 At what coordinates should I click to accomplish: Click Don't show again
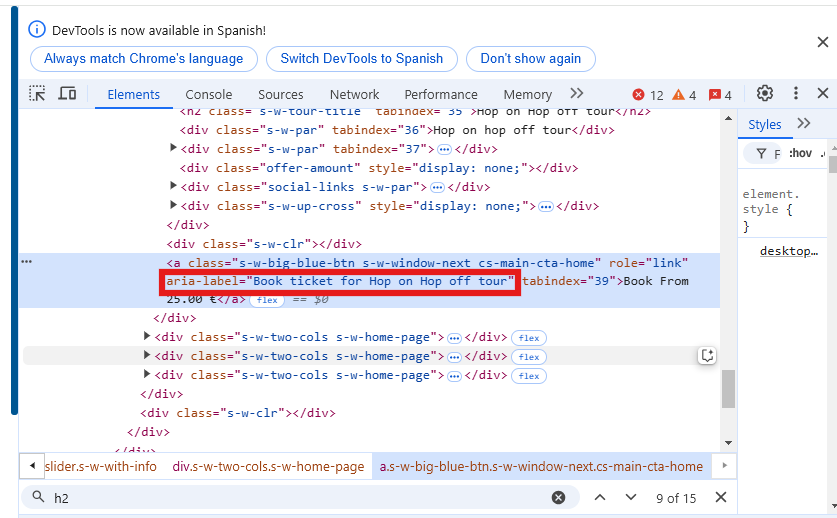coord(531,59)
